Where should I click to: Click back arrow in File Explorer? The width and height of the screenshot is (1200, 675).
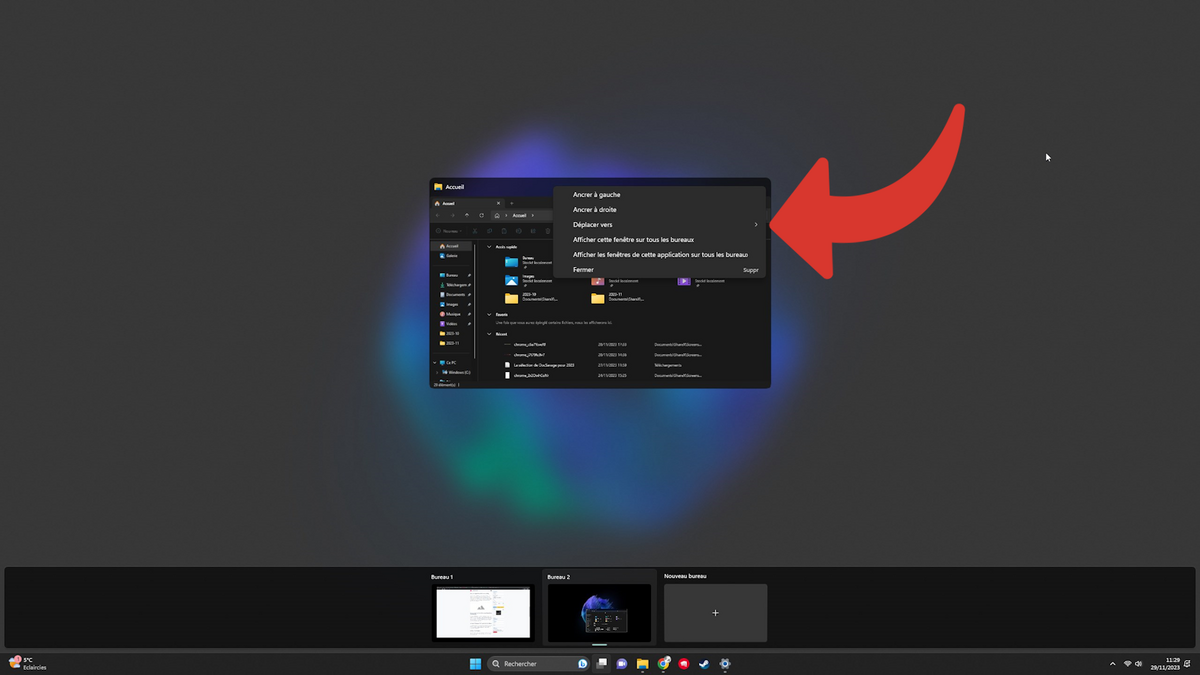438,215
